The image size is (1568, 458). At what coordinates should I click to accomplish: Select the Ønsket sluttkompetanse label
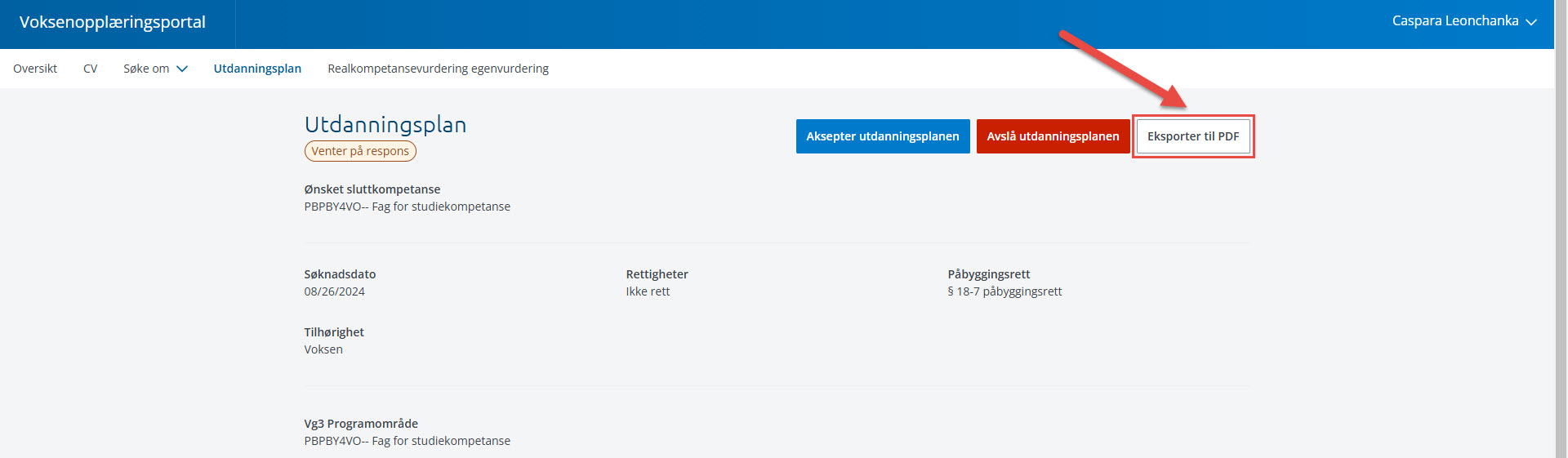pyautogui.click(x=372, y=189)
